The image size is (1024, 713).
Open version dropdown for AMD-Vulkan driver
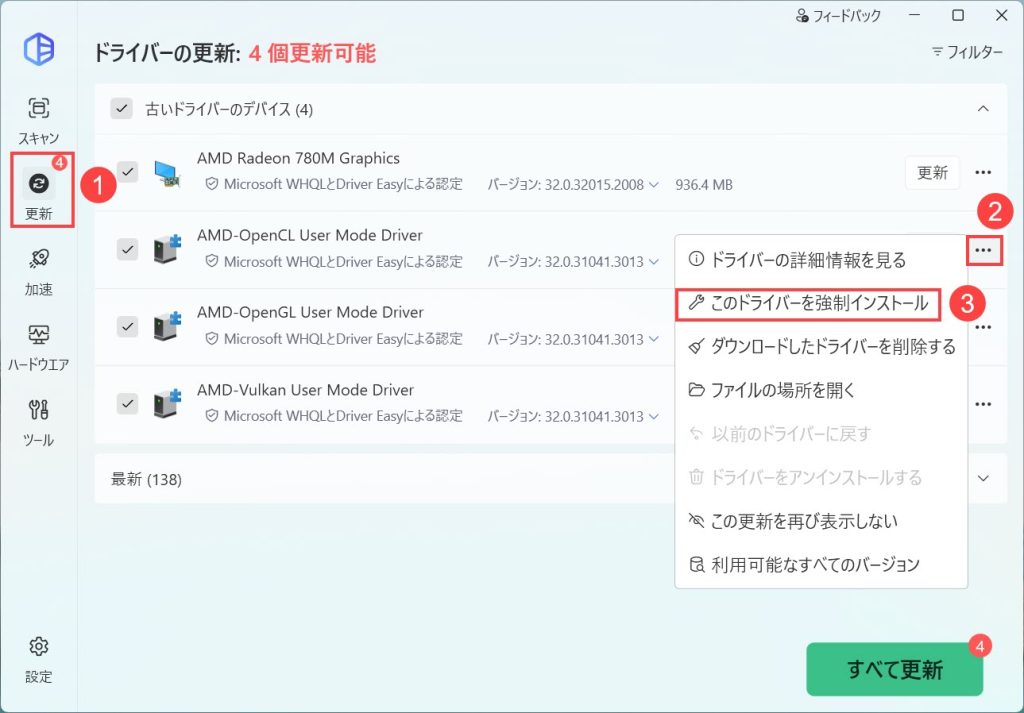654,417
